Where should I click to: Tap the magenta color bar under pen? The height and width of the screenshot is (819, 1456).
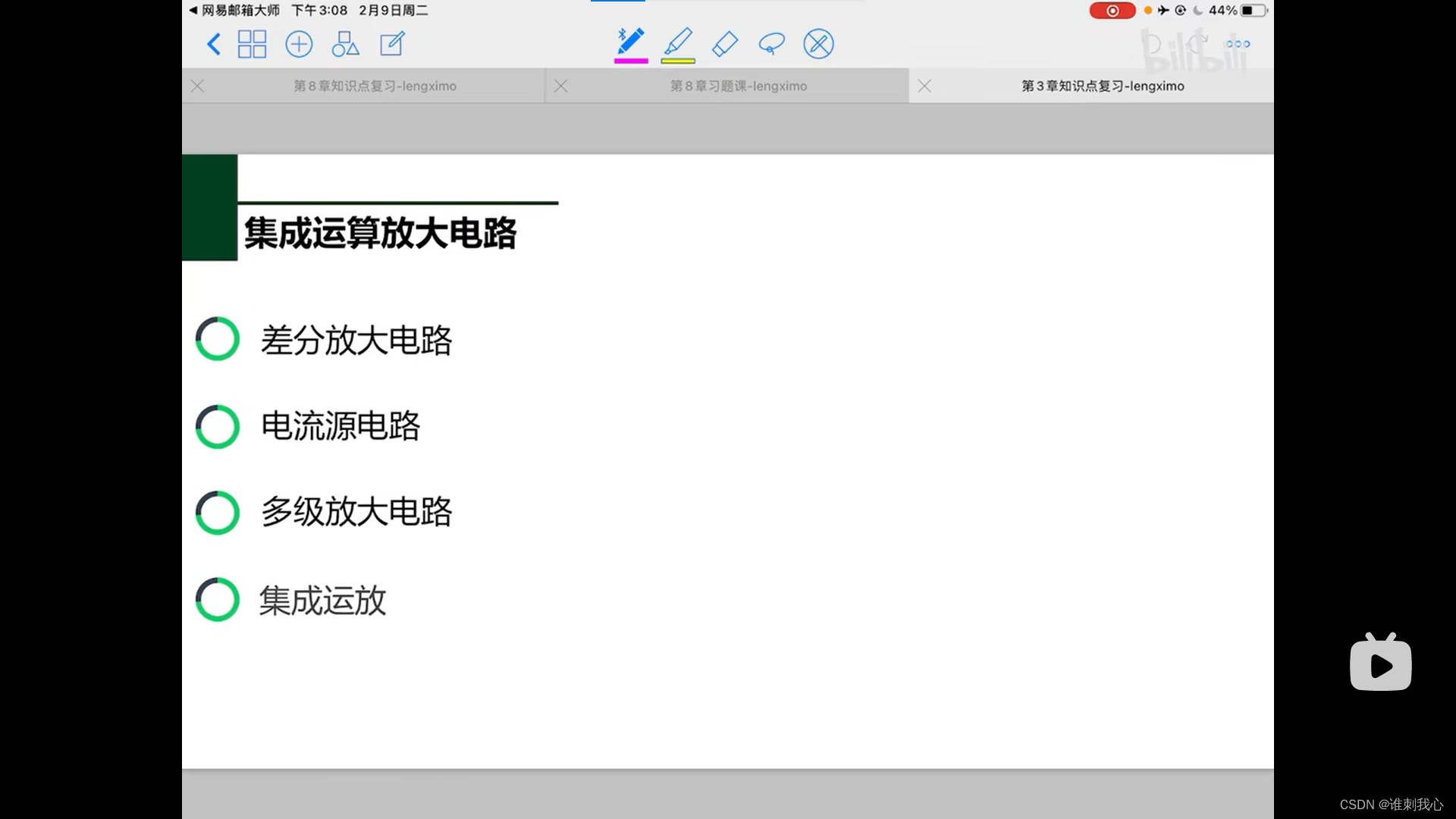pos(631,61)
